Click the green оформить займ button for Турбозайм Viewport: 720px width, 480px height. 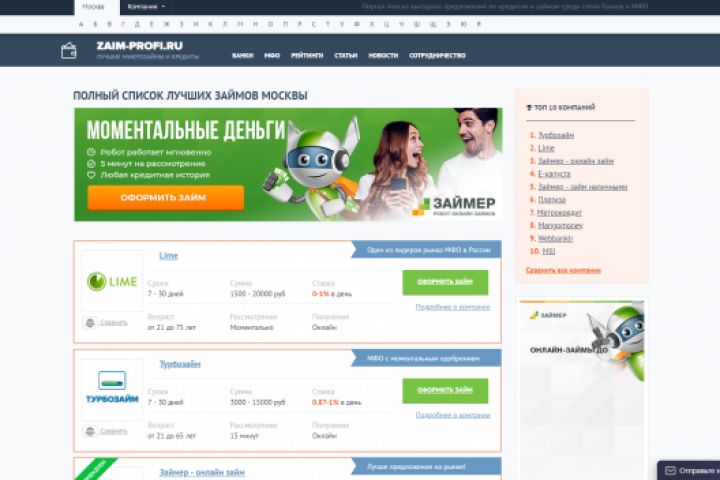coord(445,390)
